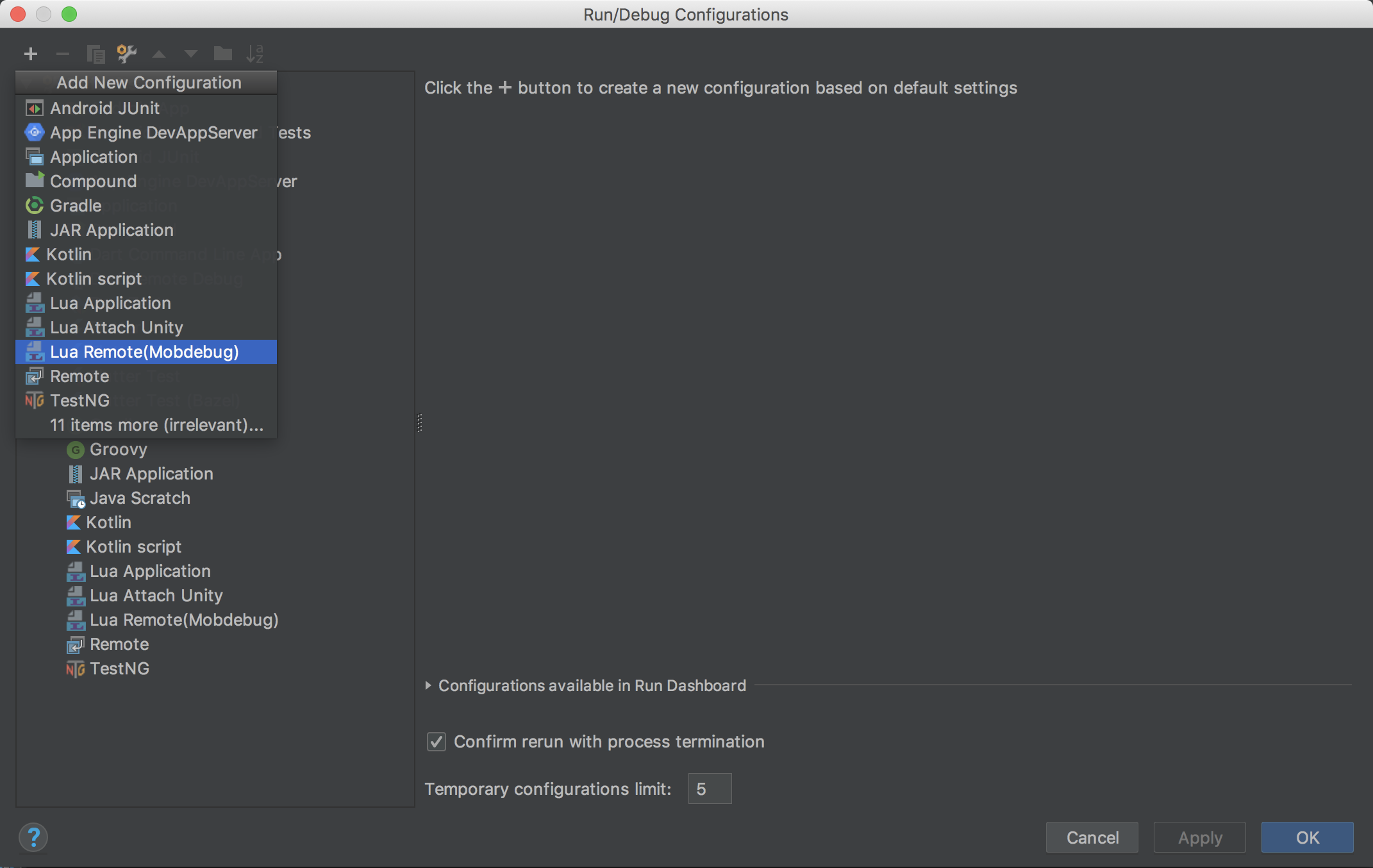Click the Temporary configurations limit field

710,789
